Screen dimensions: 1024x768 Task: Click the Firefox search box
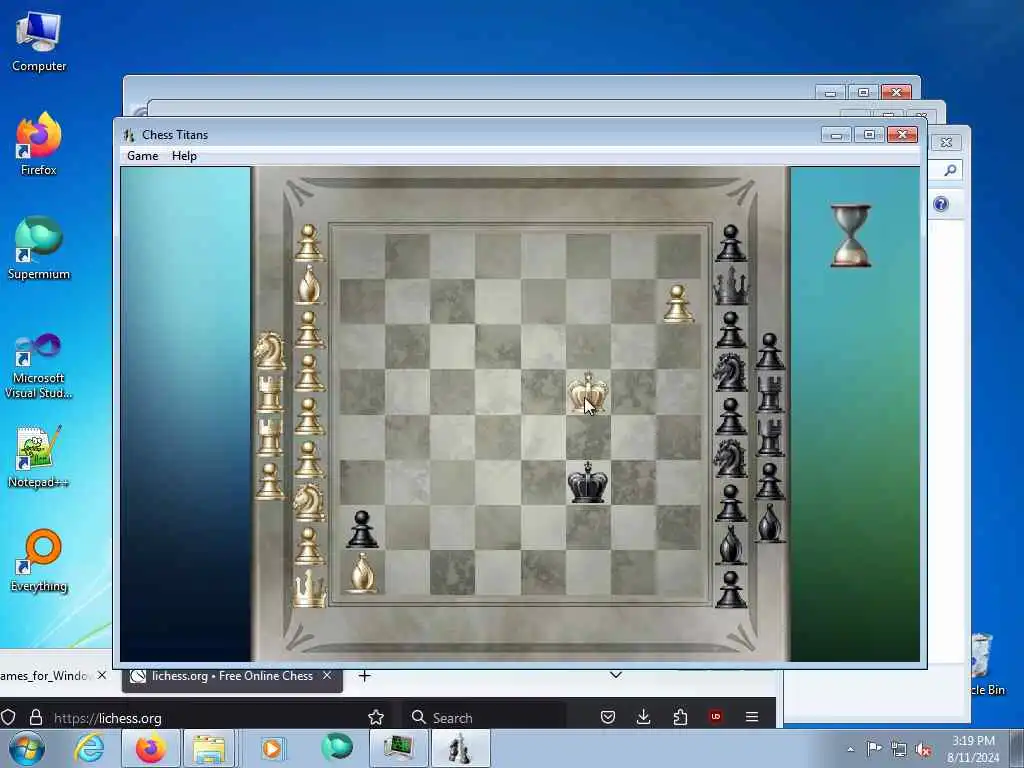point(483,718)
